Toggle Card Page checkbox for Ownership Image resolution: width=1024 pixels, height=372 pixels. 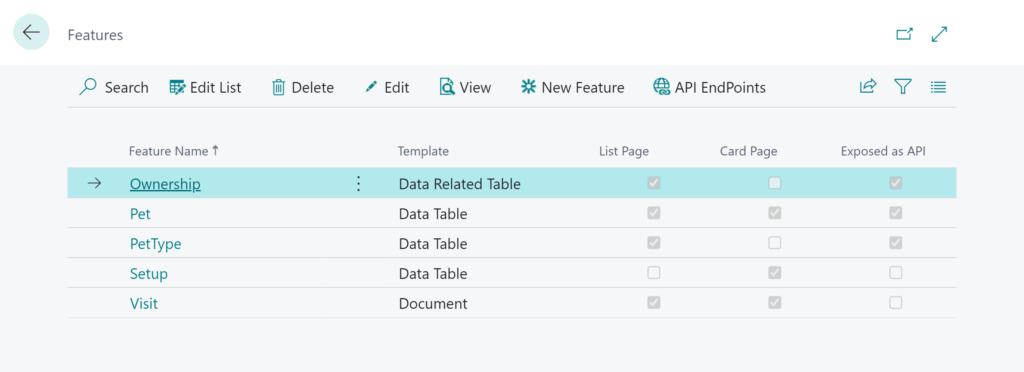(x=775, y=183)
